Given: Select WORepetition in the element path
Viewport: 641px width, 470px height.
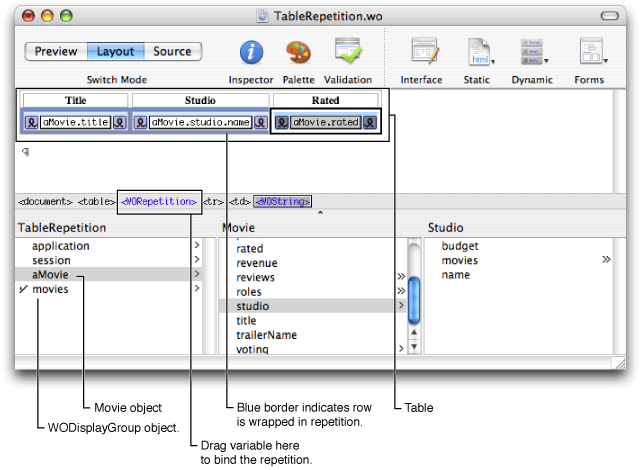Looking at the screenshot, I should click(x=158, y=201).
